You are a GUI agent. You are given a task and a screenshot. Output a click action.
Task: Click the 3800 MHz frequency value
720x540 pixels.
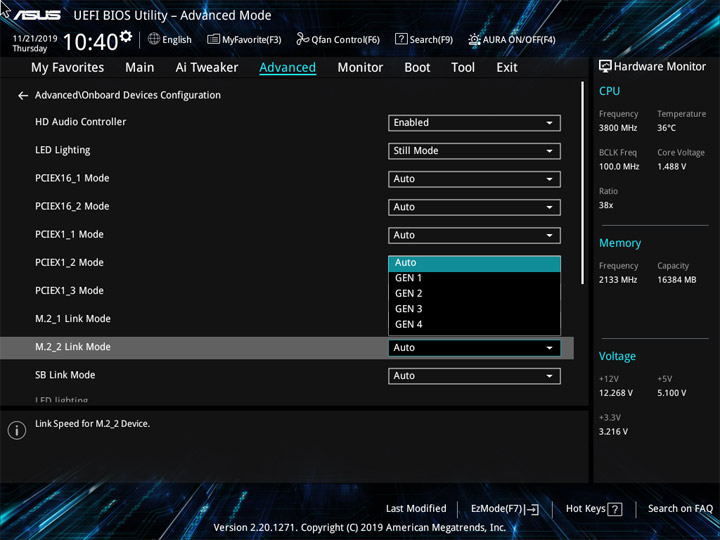coord(618,128)
